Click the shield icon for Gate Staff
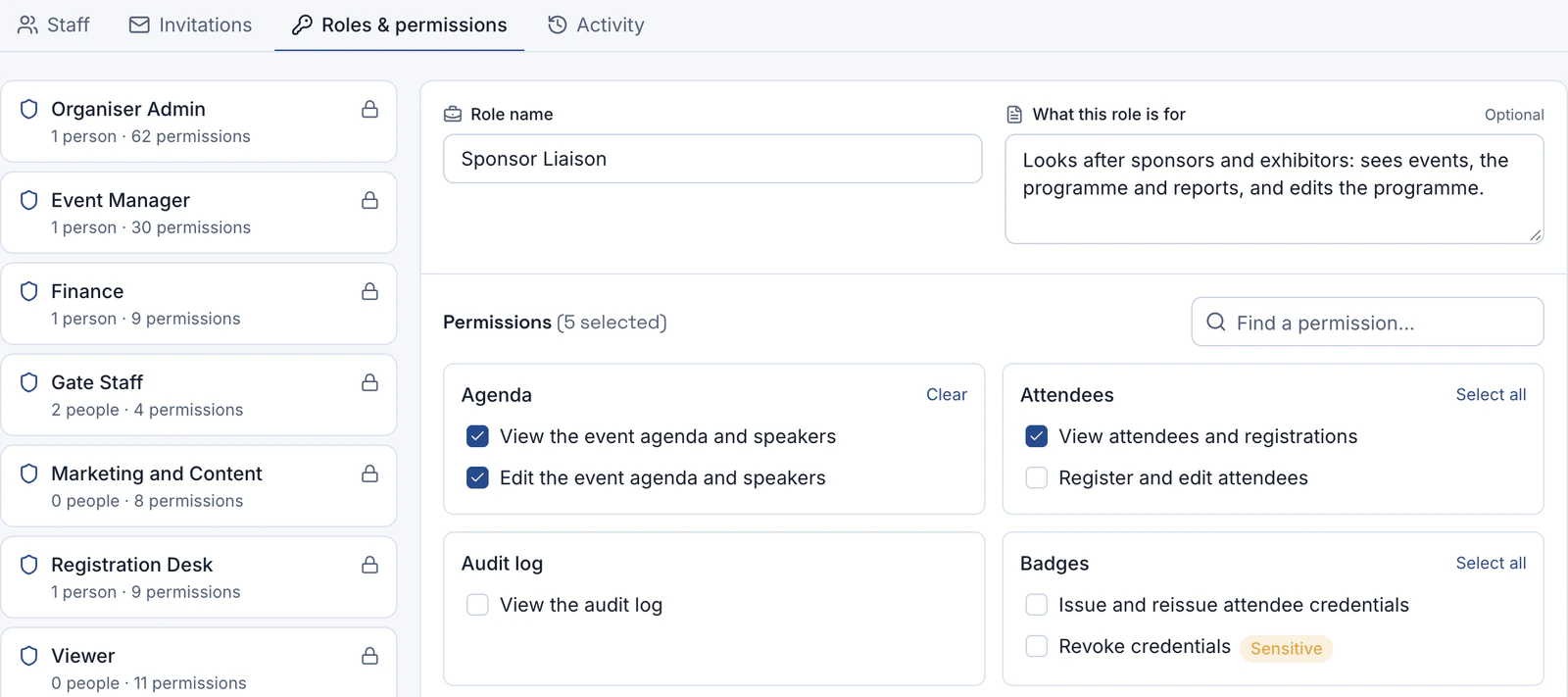 (x=29, y=382)
